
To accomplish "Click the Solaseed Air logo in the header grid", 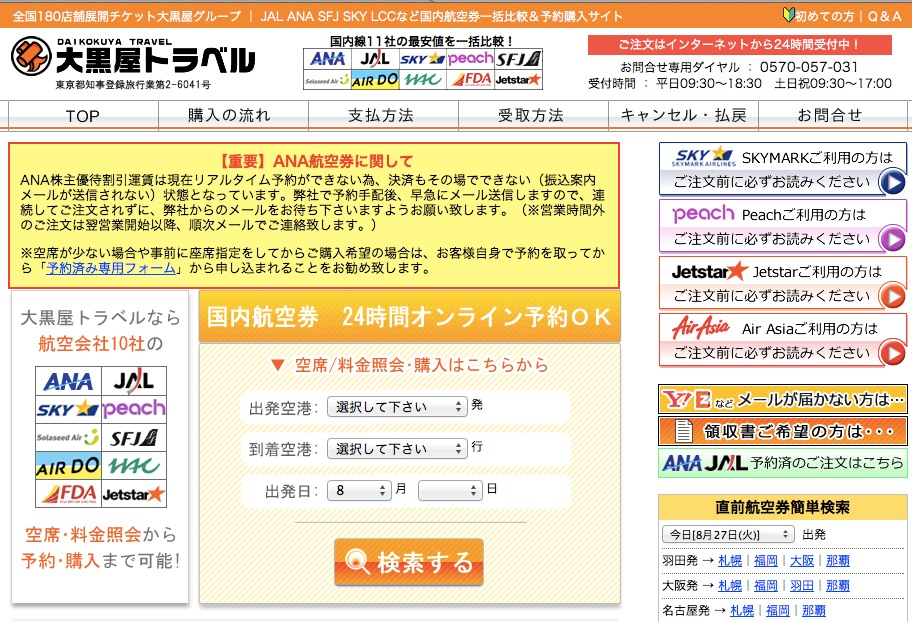I will click(326, 80).
